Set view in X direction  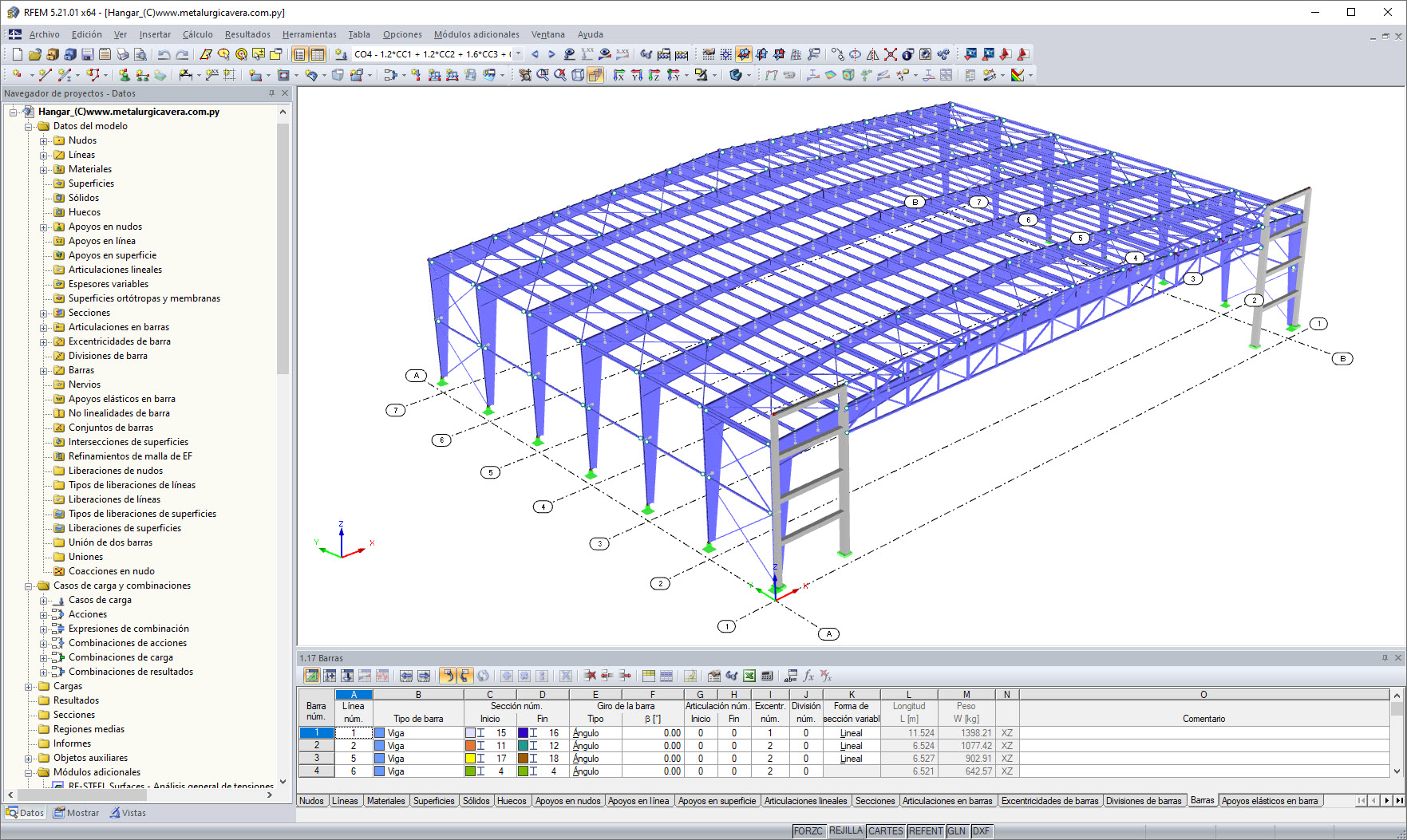[619, 75]
